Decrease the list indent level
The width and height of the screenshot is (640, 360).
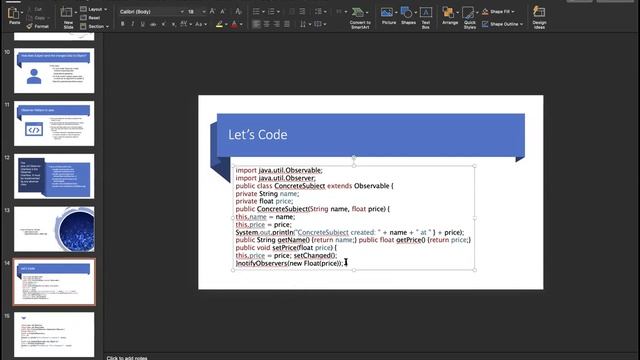[x=292, y=11]
